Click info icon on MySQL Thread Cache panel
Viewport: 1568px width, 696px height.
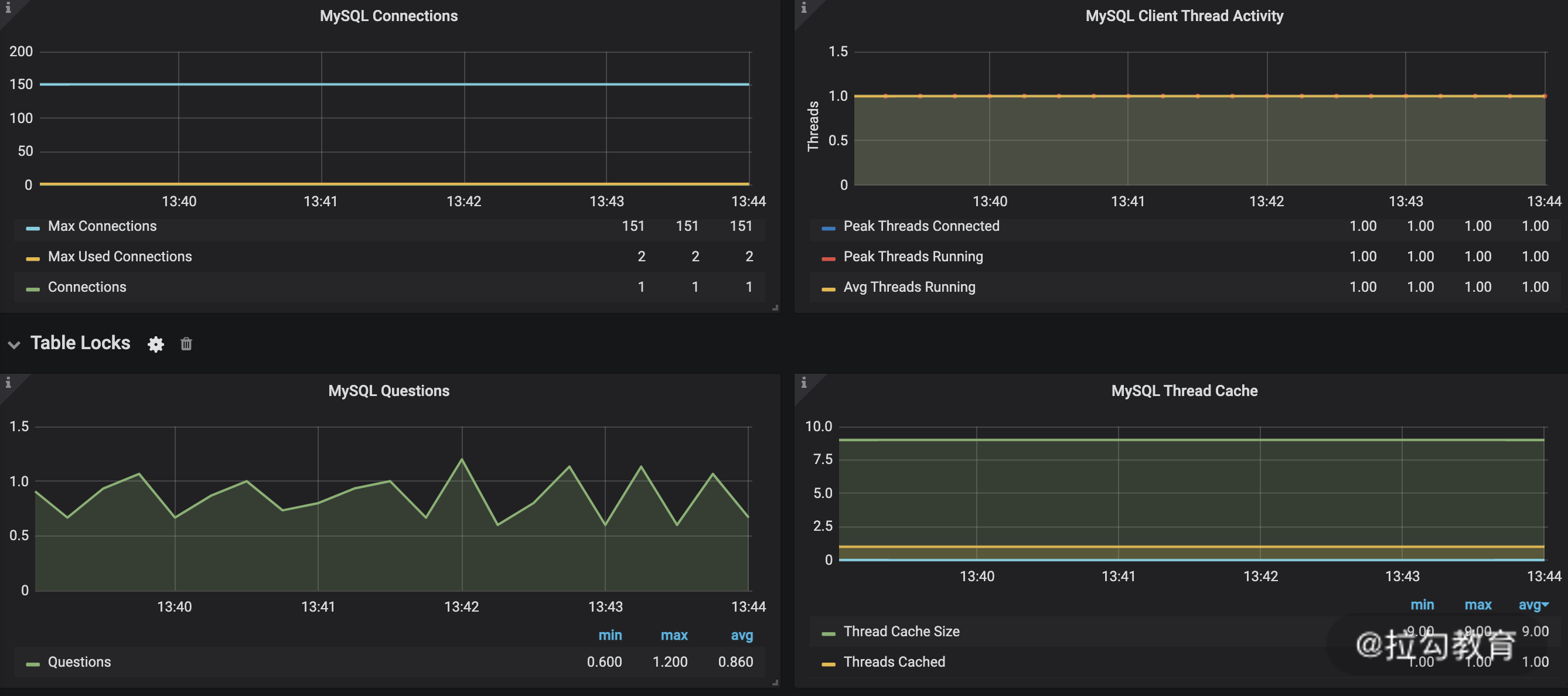(x=803, y=383)
